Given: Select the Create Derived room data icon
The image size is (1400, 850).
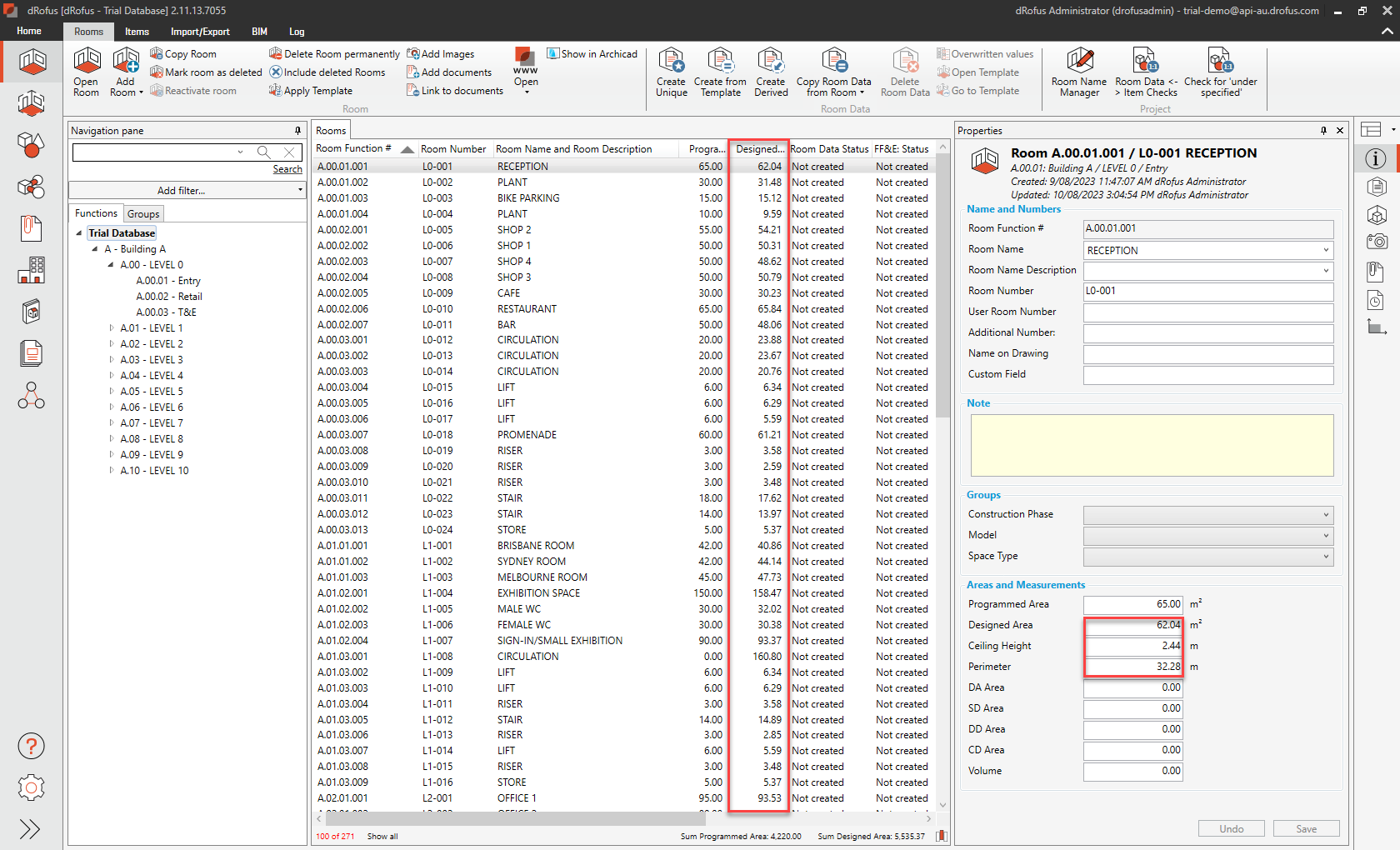Looking at the screenshot, I should pyautogui.click(x=770, y=72).
